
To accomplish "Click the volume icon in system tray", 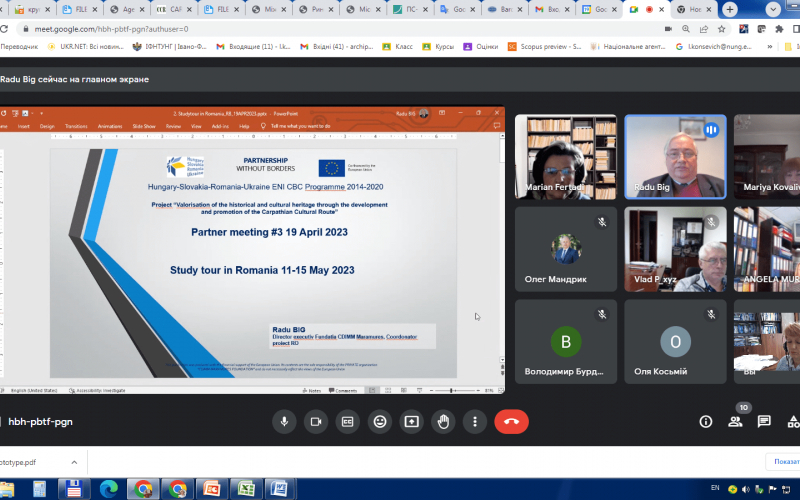I will tap(745, 489).
